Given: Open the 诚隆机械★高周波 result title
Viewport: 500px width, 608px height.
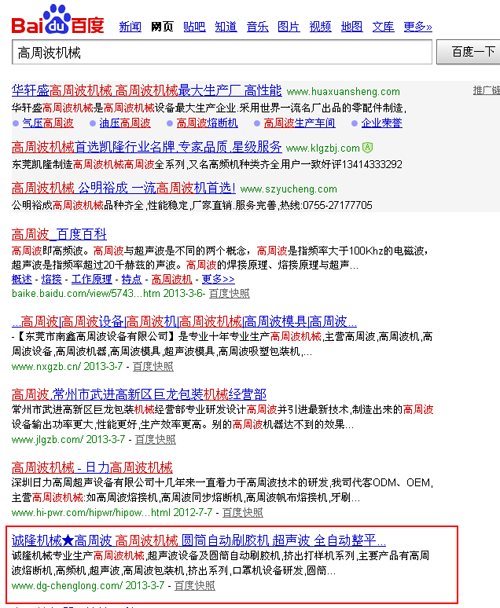Looking at the screenshot, I should (199, 540).
